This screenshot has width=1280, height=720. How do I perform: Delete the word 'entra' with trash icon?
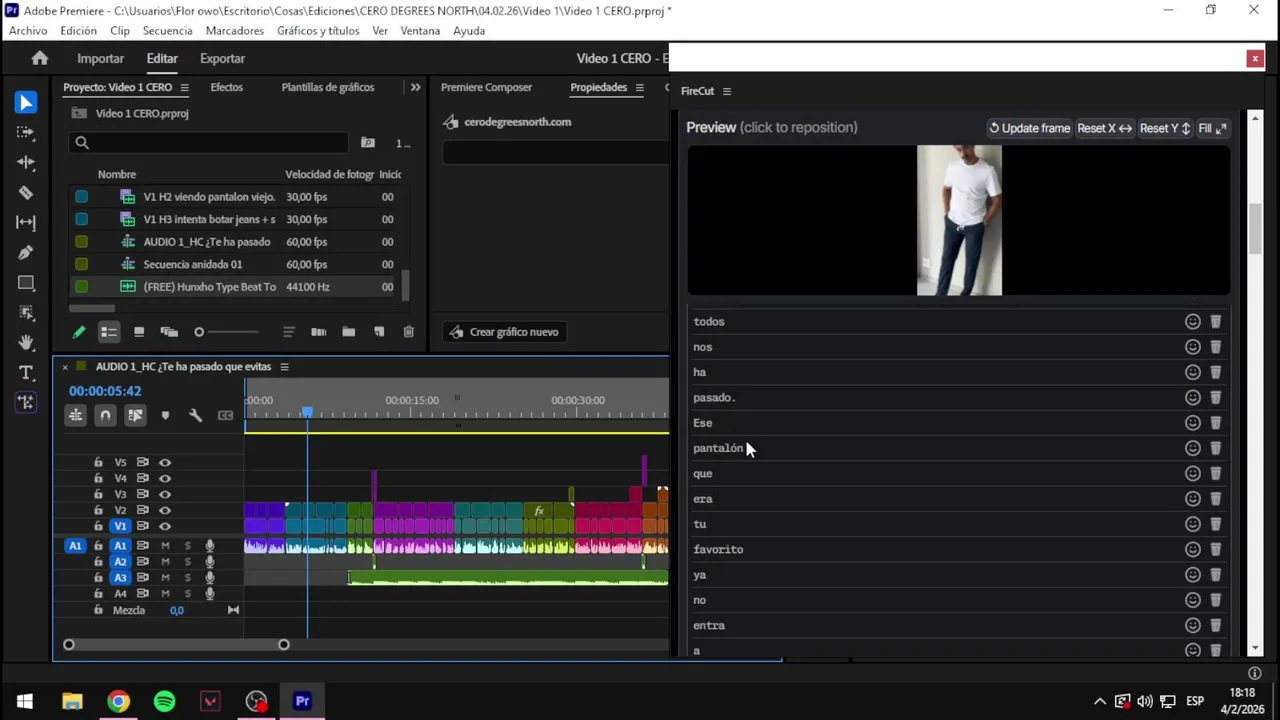pos(1216,625)
